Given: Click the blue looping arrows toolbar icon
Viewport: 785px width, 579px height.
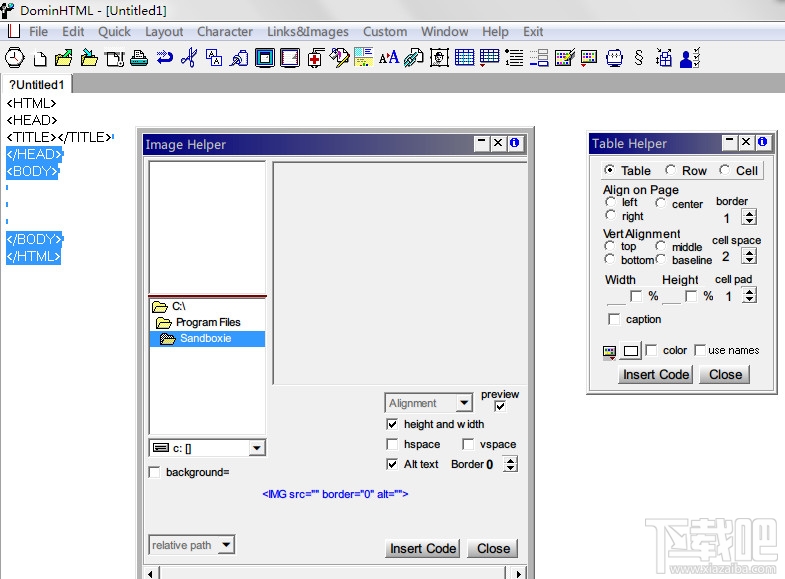Looking at the screenshot, I should click(x=164, y=58).
